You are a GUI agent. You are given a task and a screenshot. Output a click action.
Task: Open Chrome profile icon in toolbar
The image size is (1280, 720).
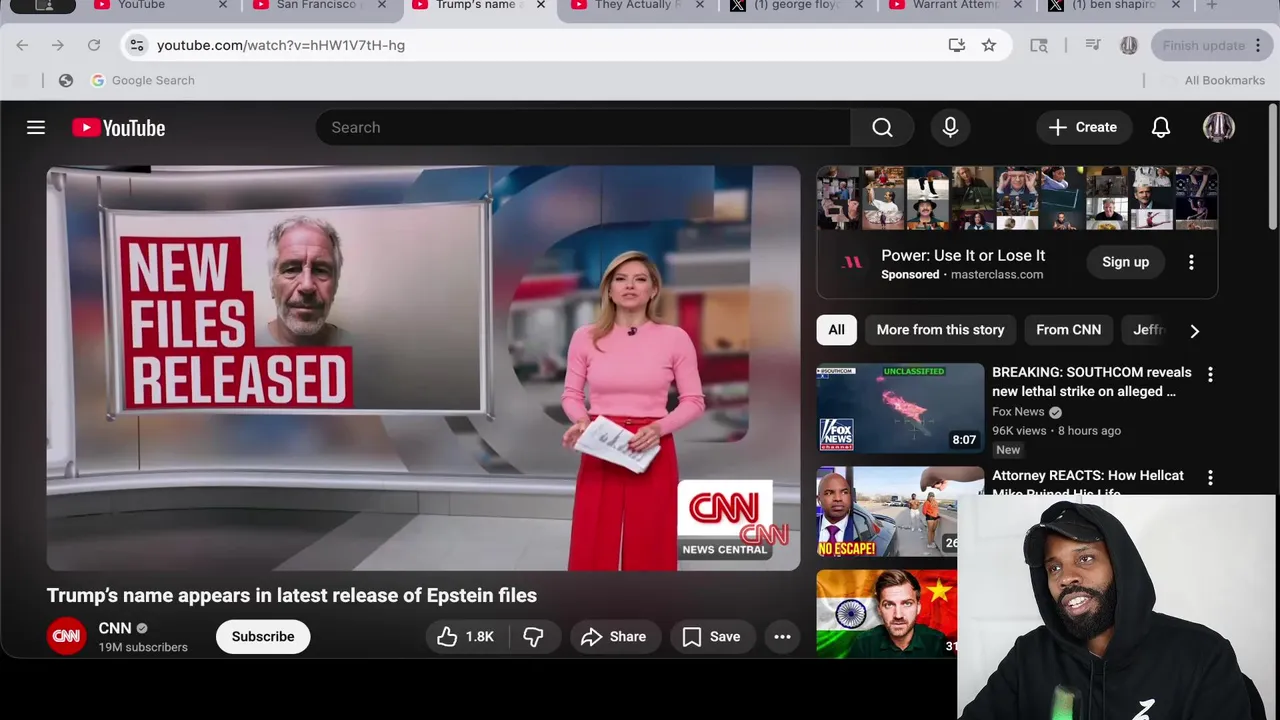click(x=1129, y=45)
